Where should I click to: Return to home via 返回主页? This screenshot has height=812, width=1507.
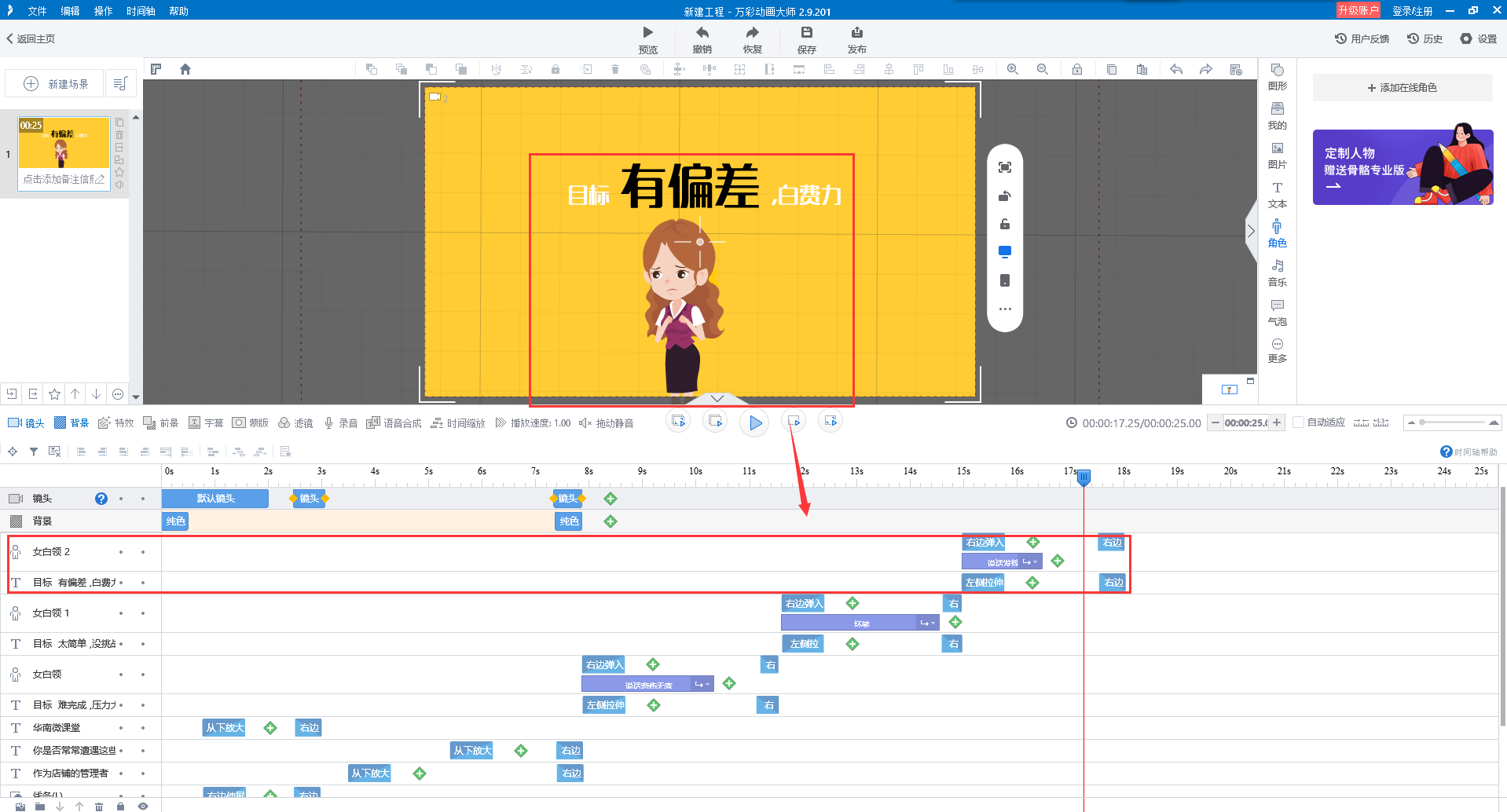click(31, 38)
